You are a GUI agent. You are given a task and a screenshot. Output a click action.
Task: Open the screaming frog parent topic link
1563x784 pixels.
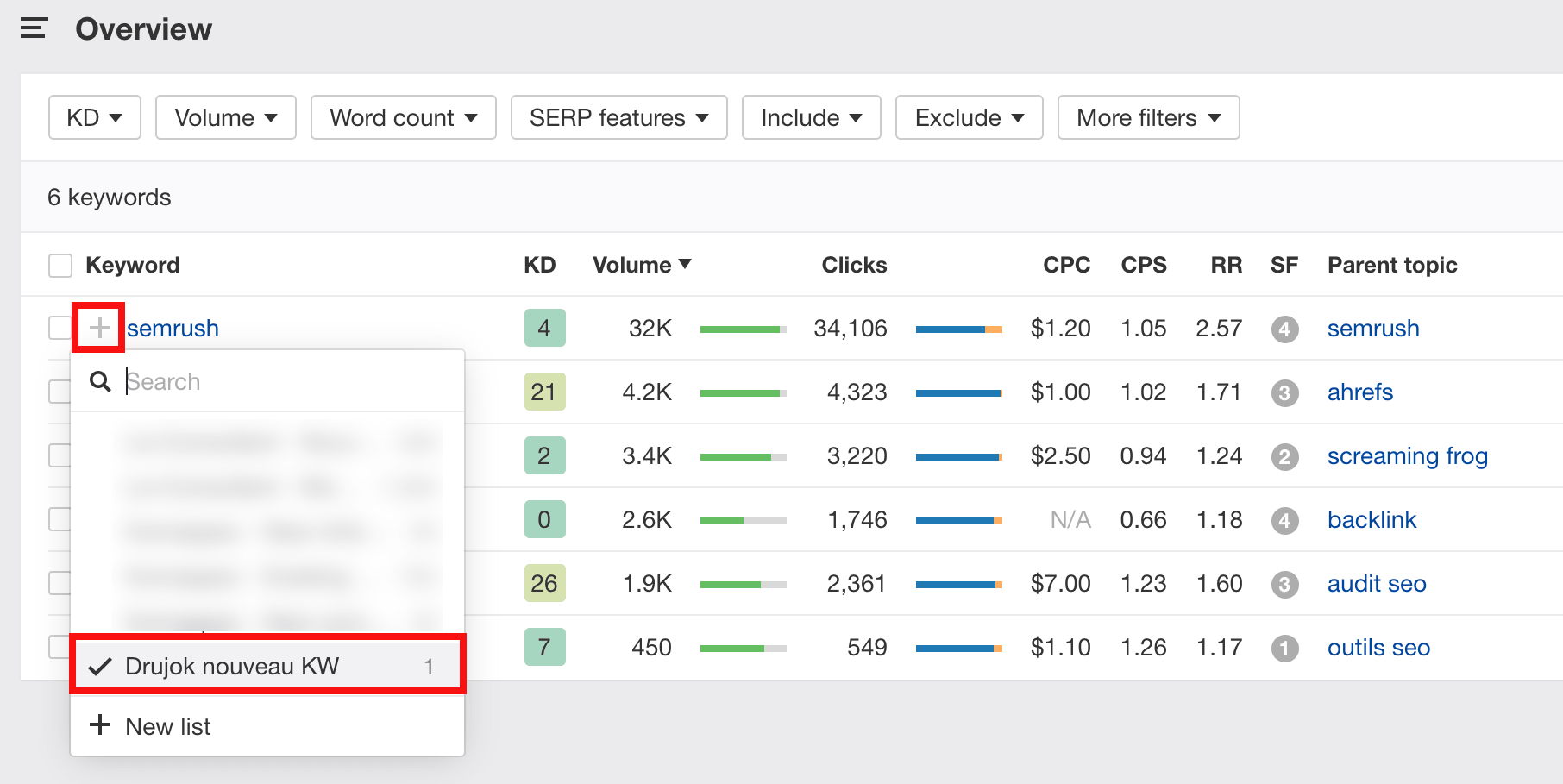click(x=1408, y=456)
